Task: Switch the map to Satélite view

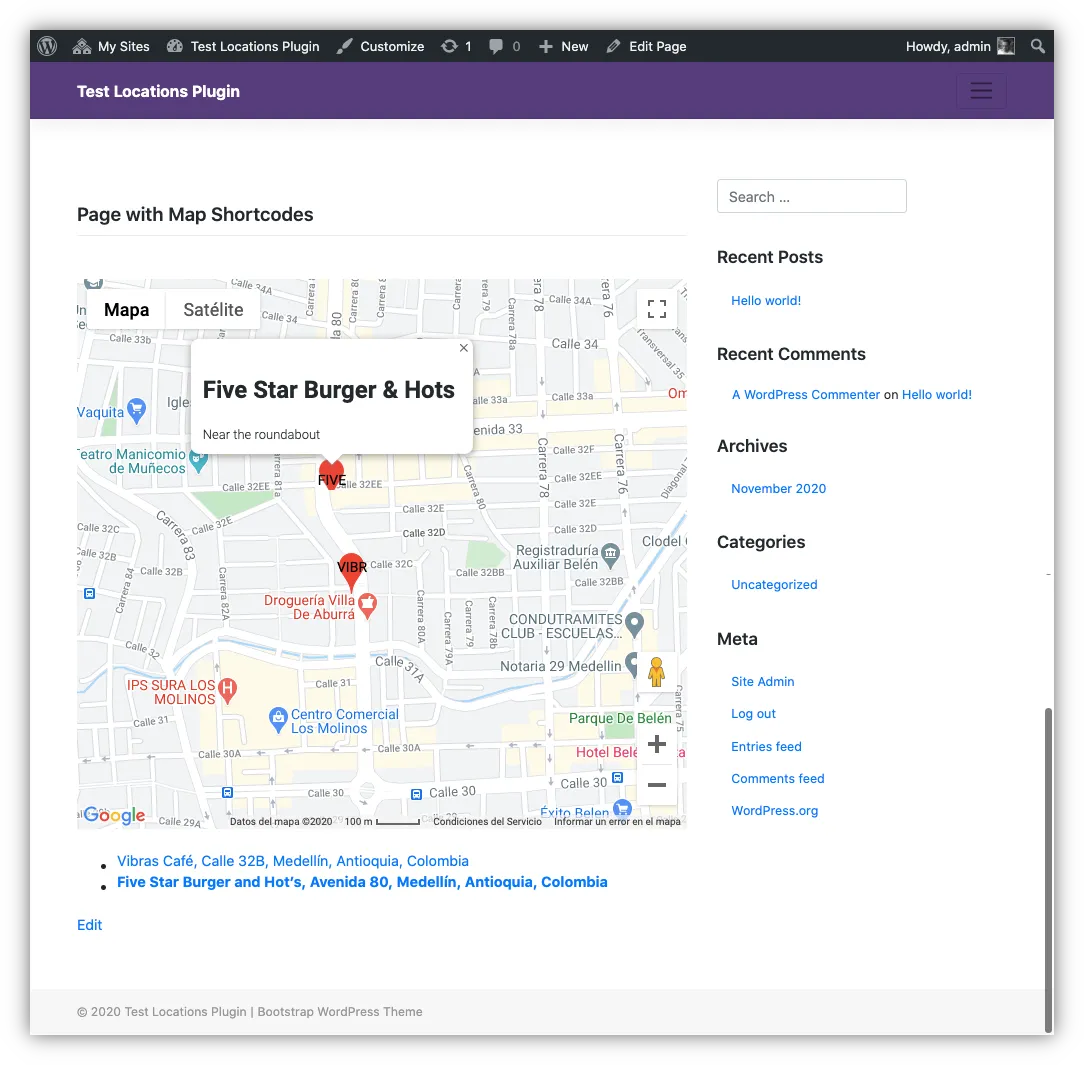Action: pos(213,310)
